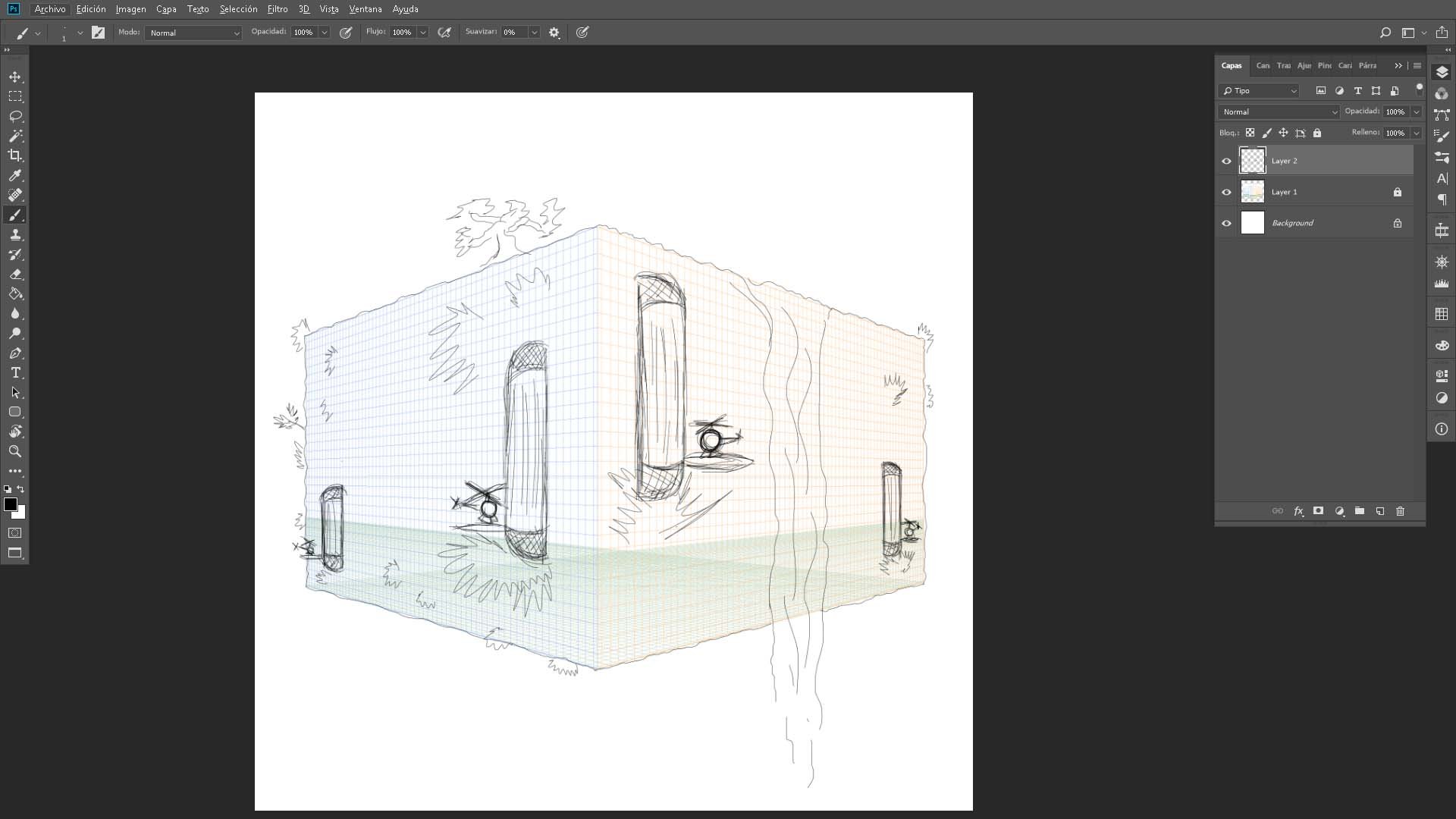Image resolution: width=1456 pixels, height=819 pixels.
Task: Select the Type tool
Action: point(15,373)
